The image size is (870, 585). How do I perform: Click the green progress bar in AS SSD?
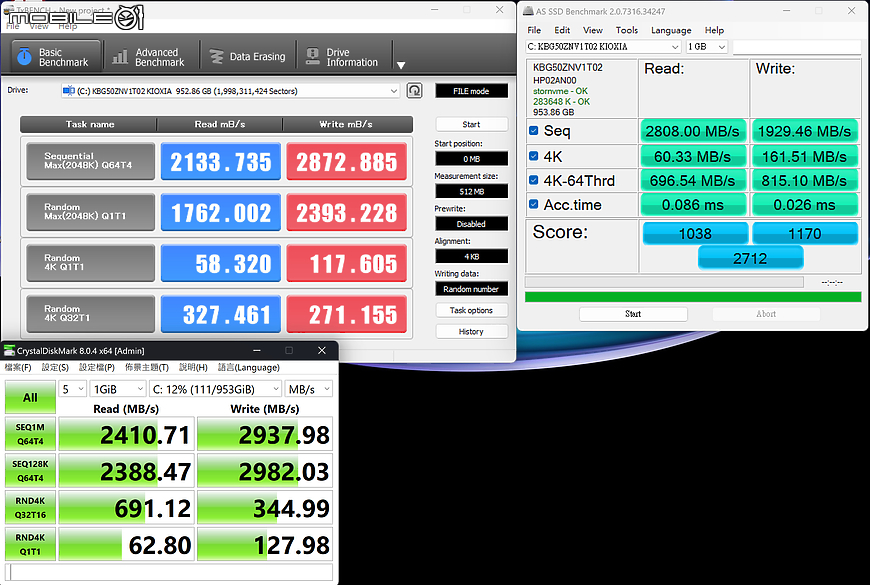693,297
